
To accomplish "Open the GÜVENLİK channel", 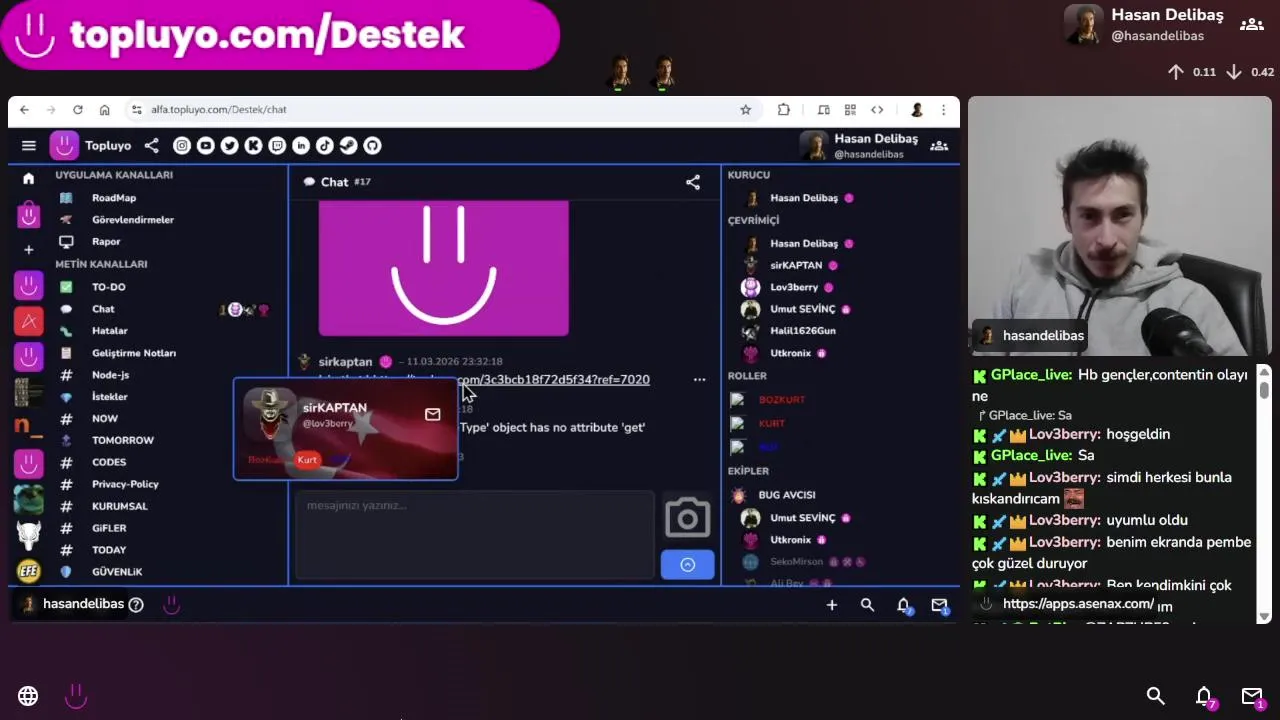I will (x=117, y=572).
